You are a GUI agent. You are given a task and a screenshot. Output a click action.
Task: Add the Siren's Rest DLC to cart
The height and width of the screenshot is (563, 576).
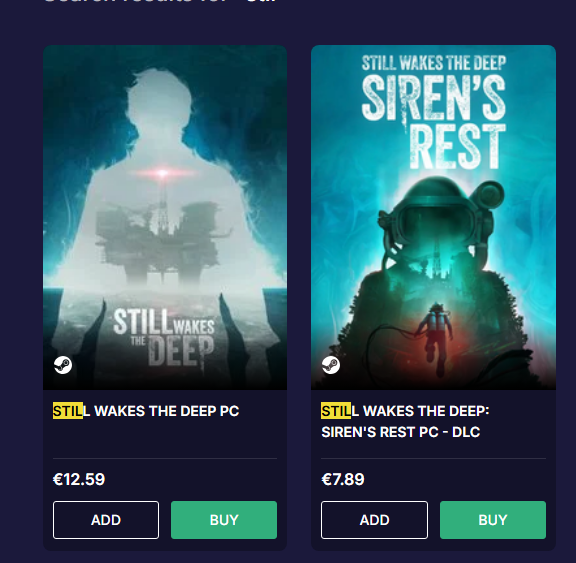(374, 520)
